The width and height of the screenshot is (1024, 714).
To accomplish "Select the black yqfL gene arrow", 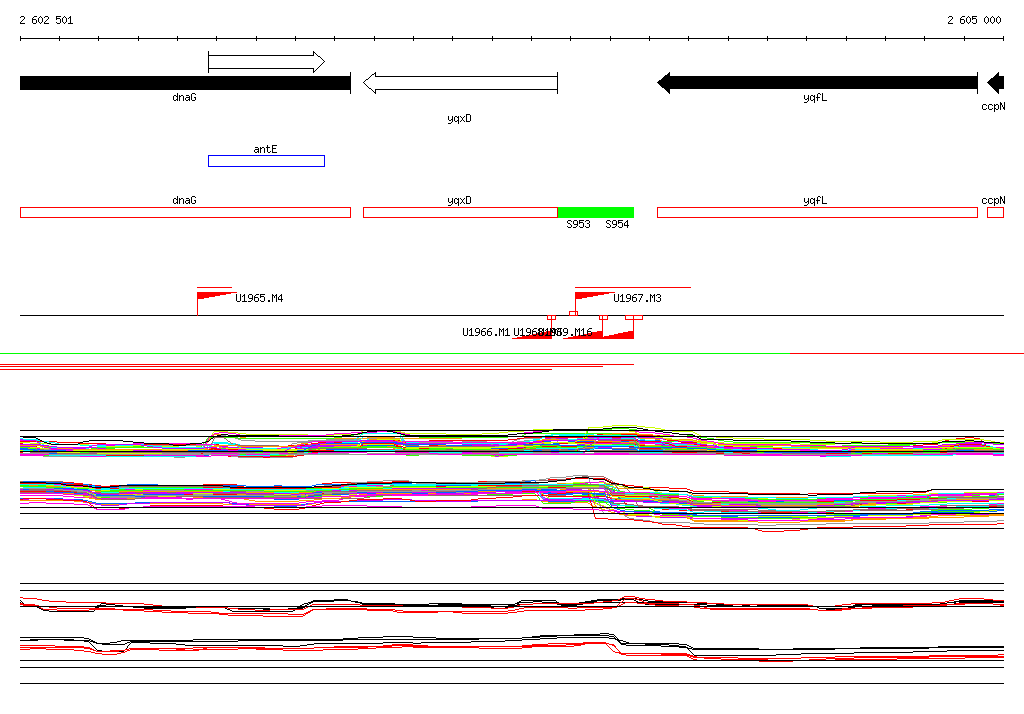I will [x=817, y=83].
